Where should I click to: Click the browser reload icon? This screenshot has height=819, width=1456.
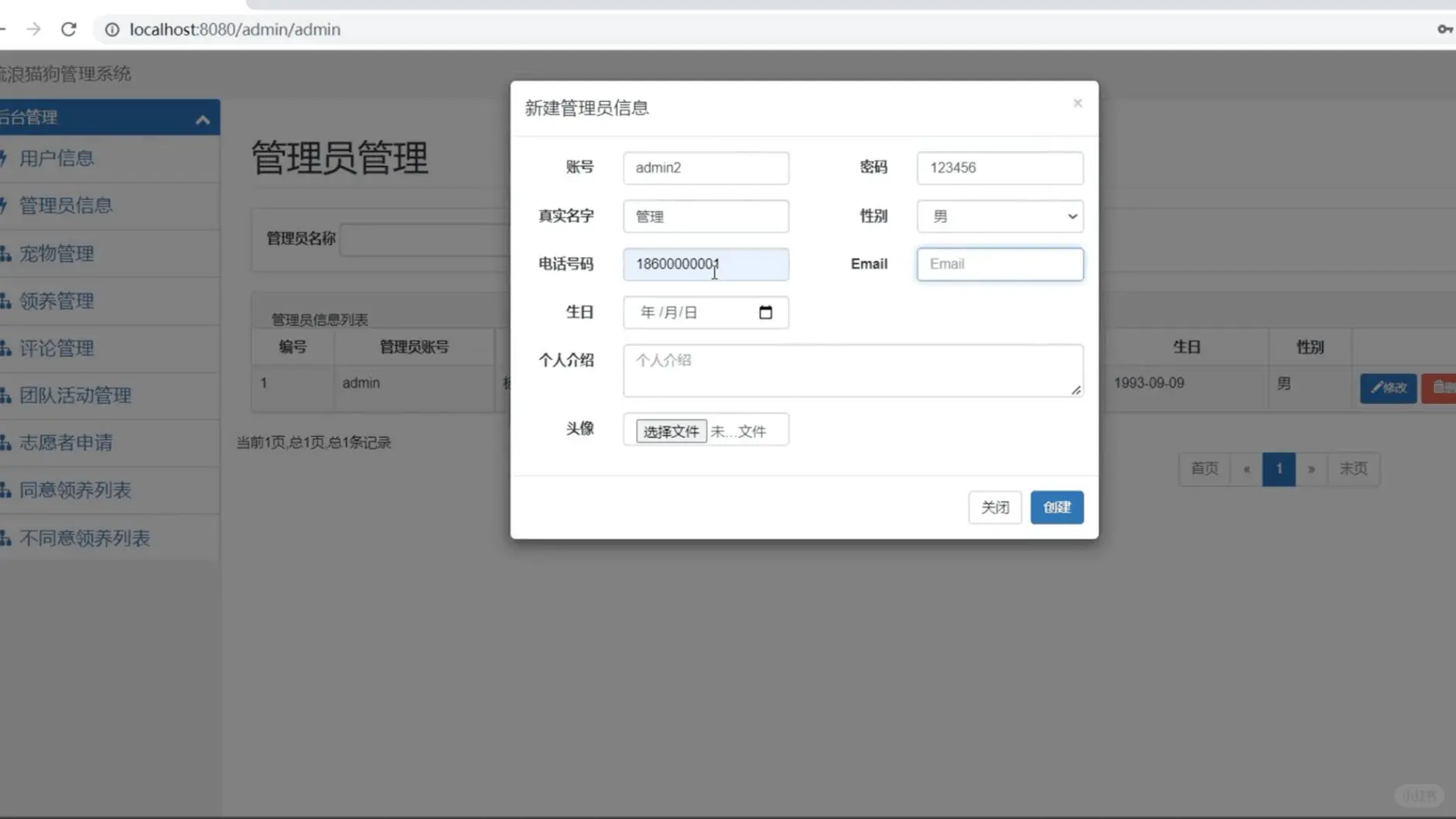(69, 29)
